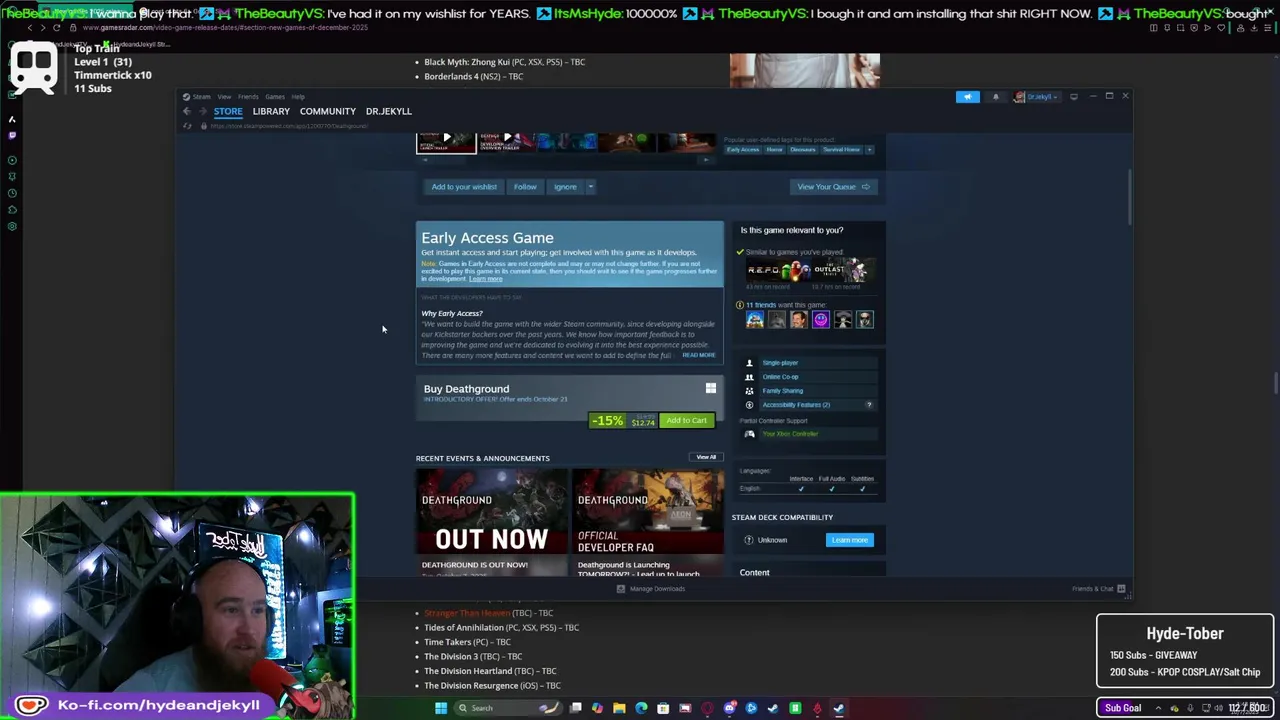Screen dimensions: 1280x720
Task: Open Dr.Jekyll account dropdown in title bar
Action: [x=1036, y=97]
